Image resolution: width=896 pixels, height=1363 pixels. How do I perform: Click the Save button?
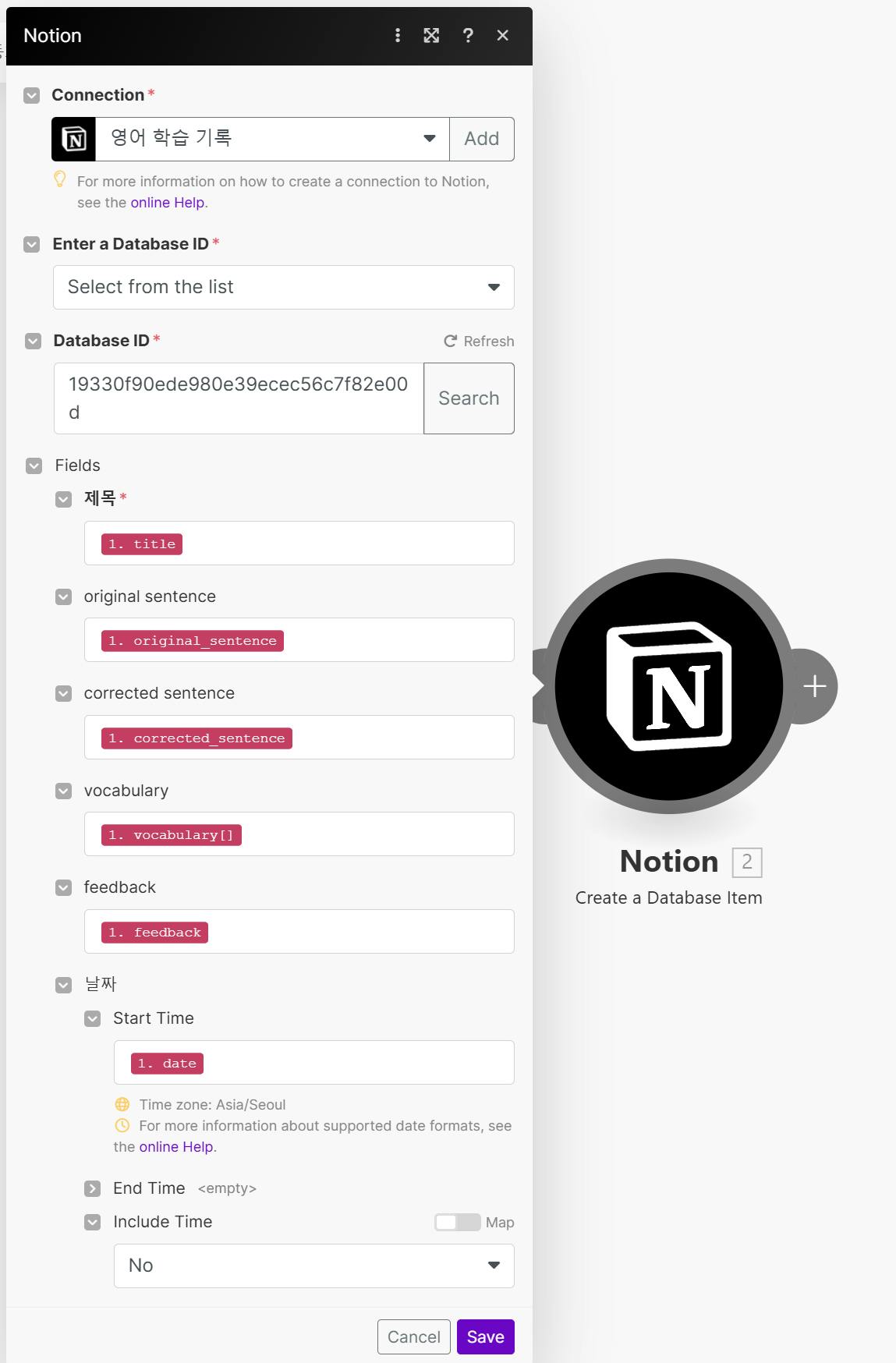tap(485, 1336)
